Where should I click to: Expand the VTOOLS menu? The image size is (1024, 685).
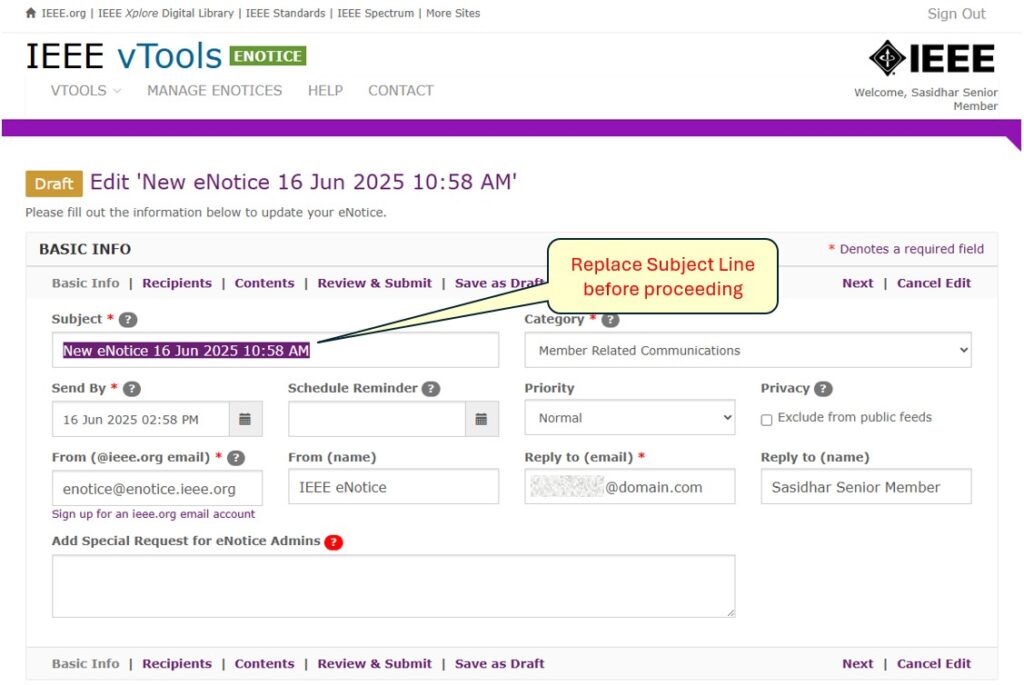click(86, 91)
